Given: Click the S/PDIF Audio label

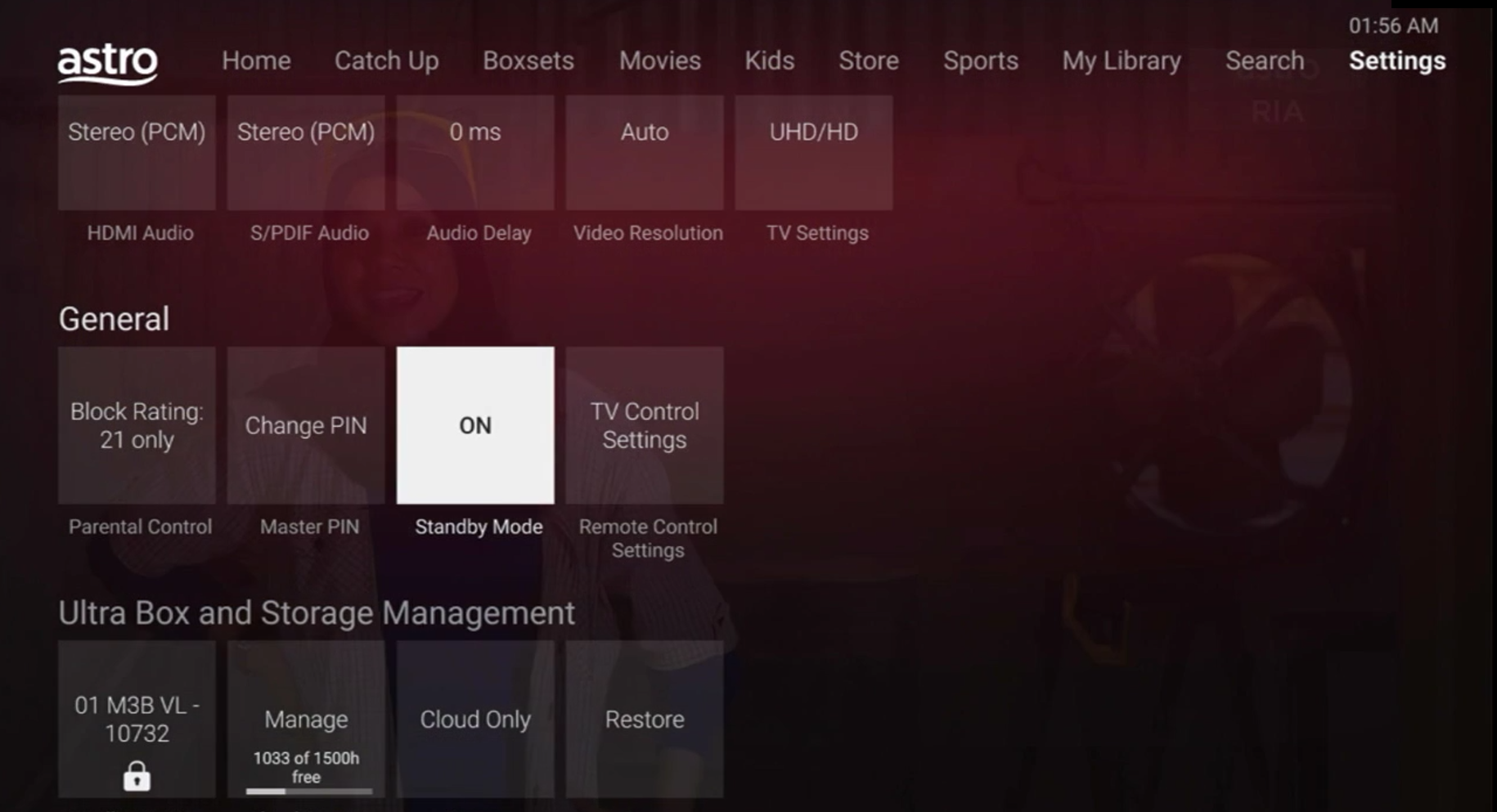Looking at the screenshot, I should click(309, 233).
